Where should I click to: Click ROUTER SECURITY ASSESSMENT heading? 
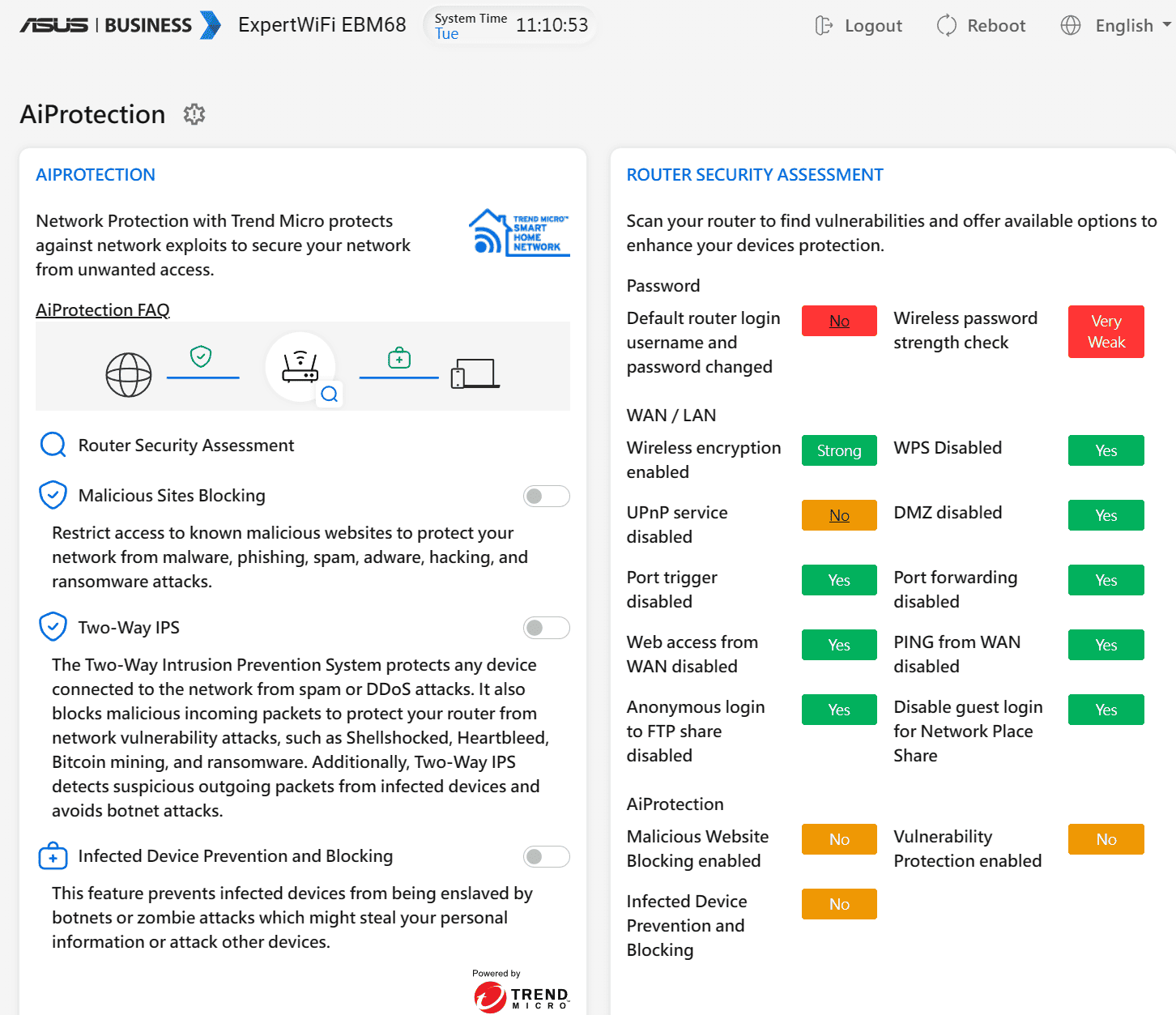(x=755, y=175)
